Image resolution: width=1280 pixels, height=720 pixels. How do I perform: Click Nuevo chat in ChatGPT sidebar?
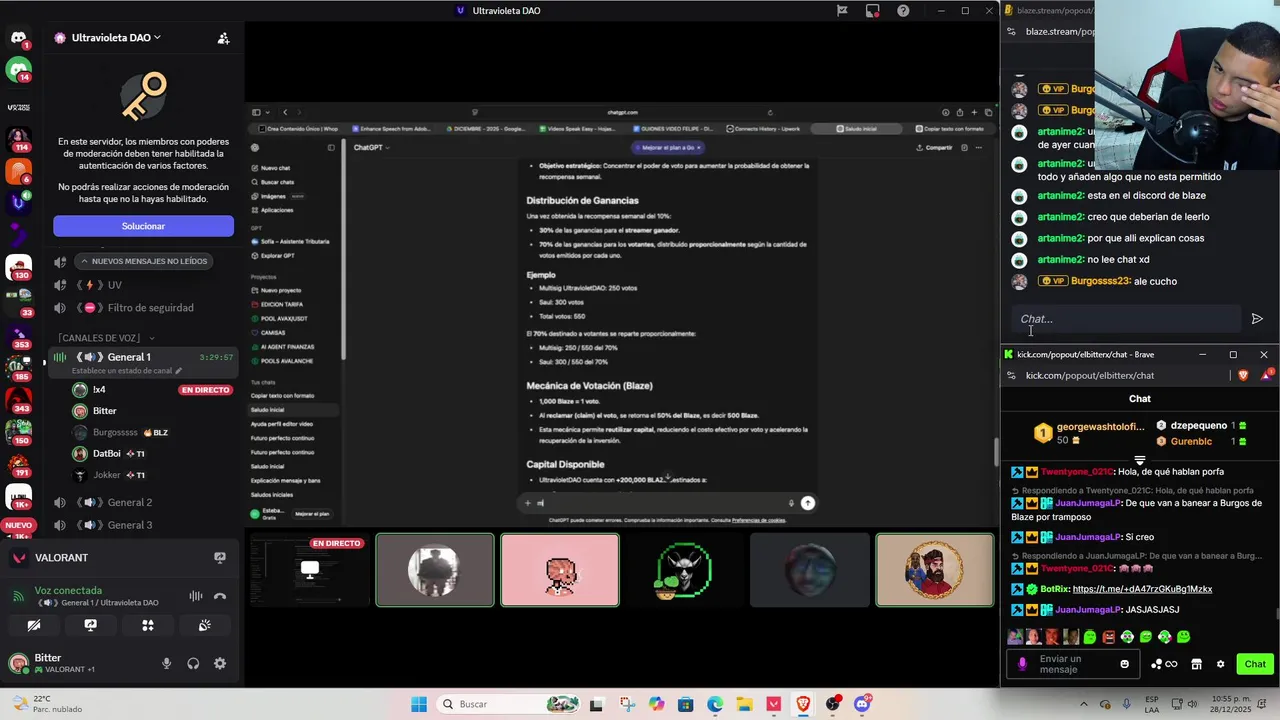[271, 168]
